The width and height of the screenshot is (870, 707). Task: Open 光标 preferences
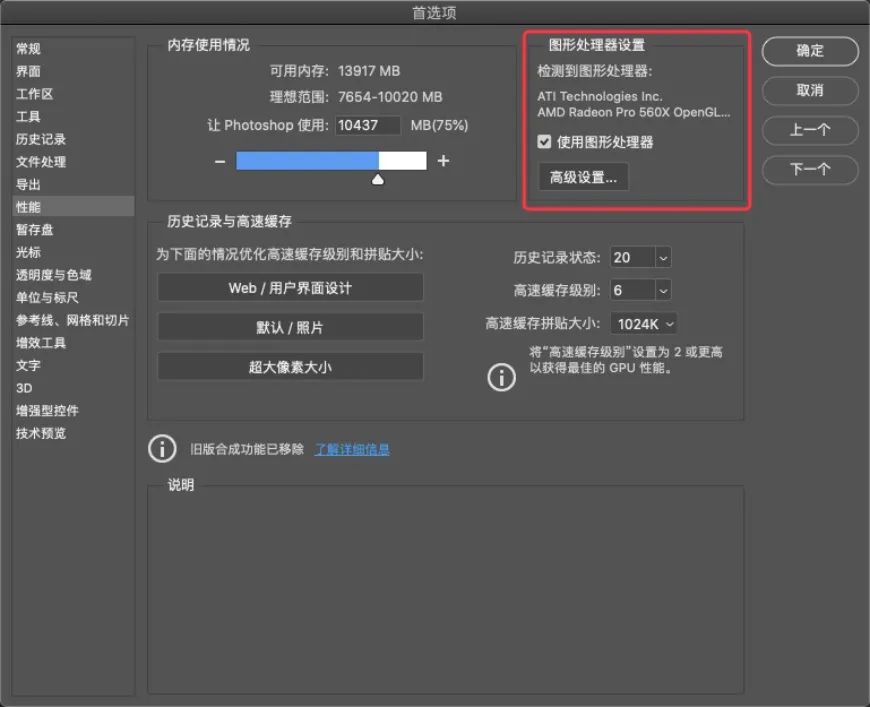click(73, 252)
